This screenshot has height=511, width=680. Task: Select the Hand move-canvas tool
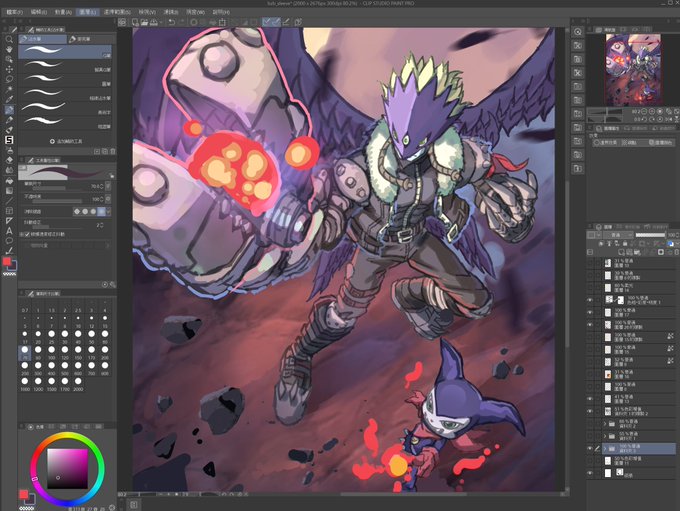[9, 49]
